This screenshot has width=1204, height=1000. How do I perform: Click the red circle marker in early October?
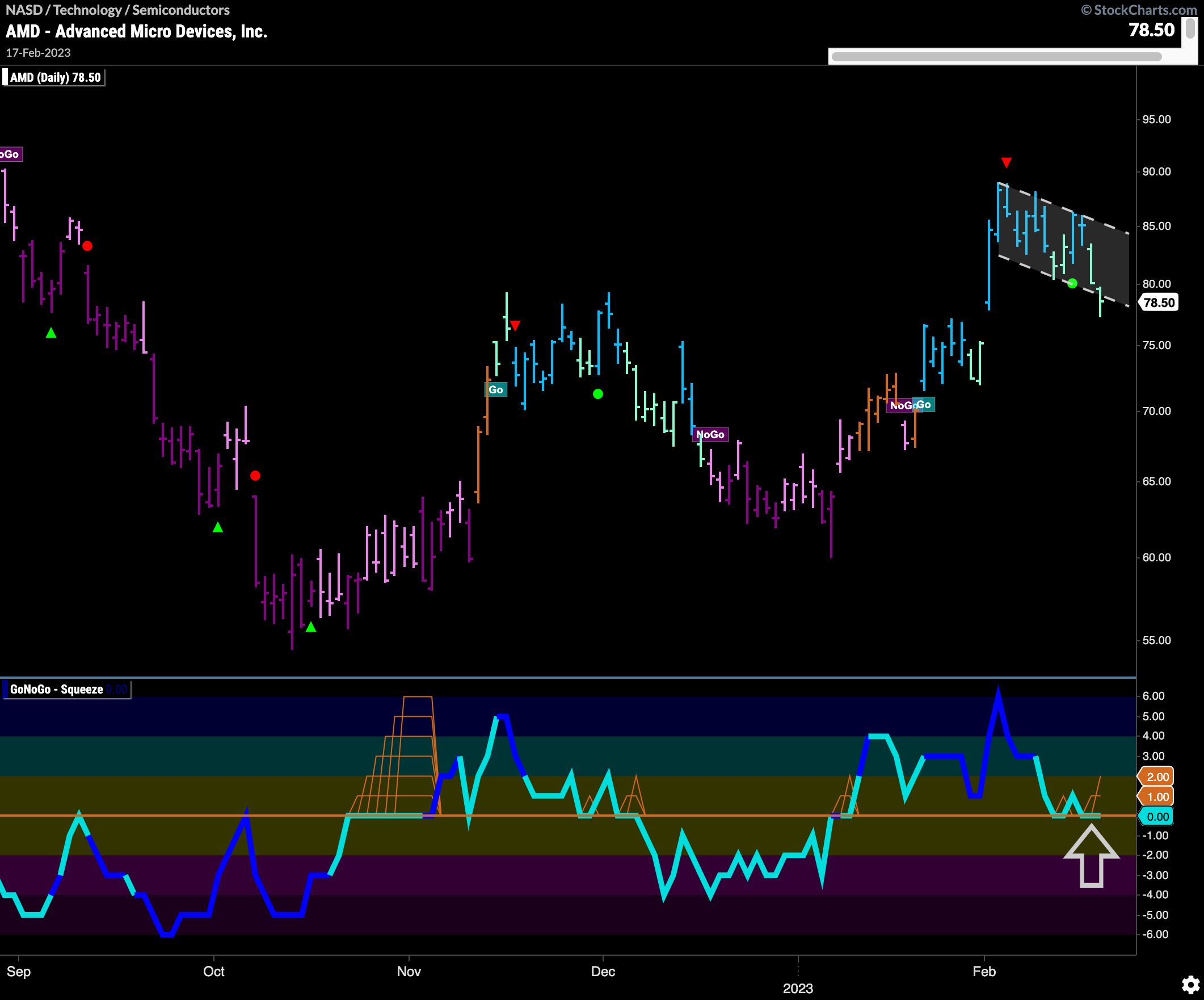tap(255, 476)
